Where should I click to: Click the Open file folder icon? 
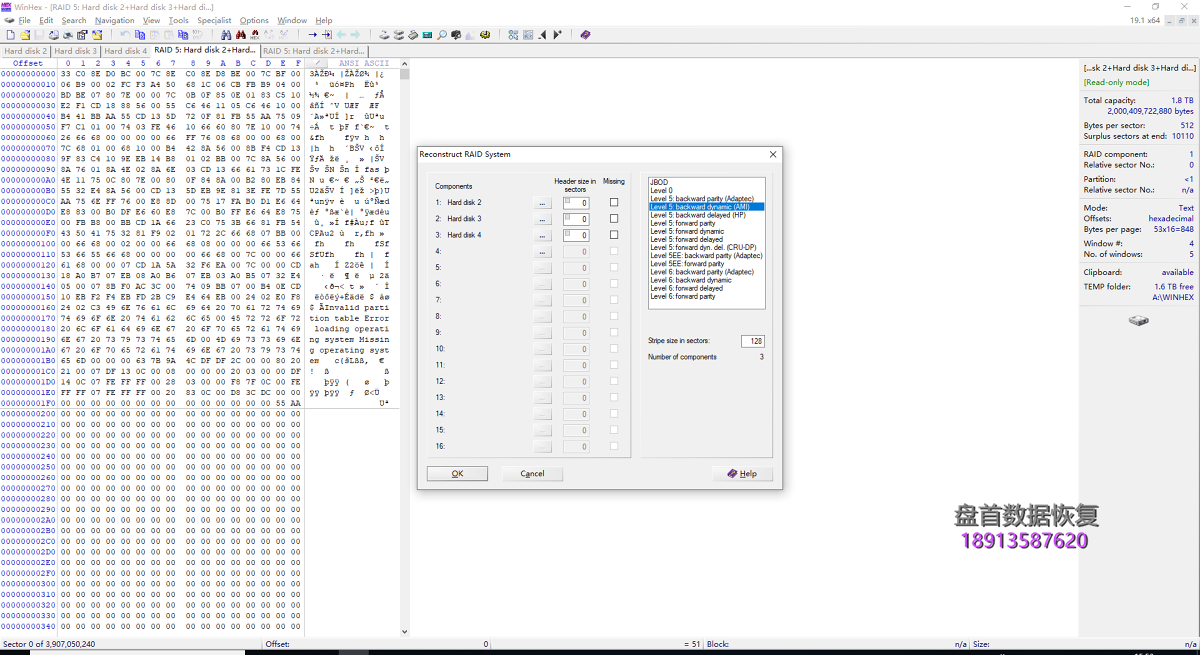coord(25,35)
